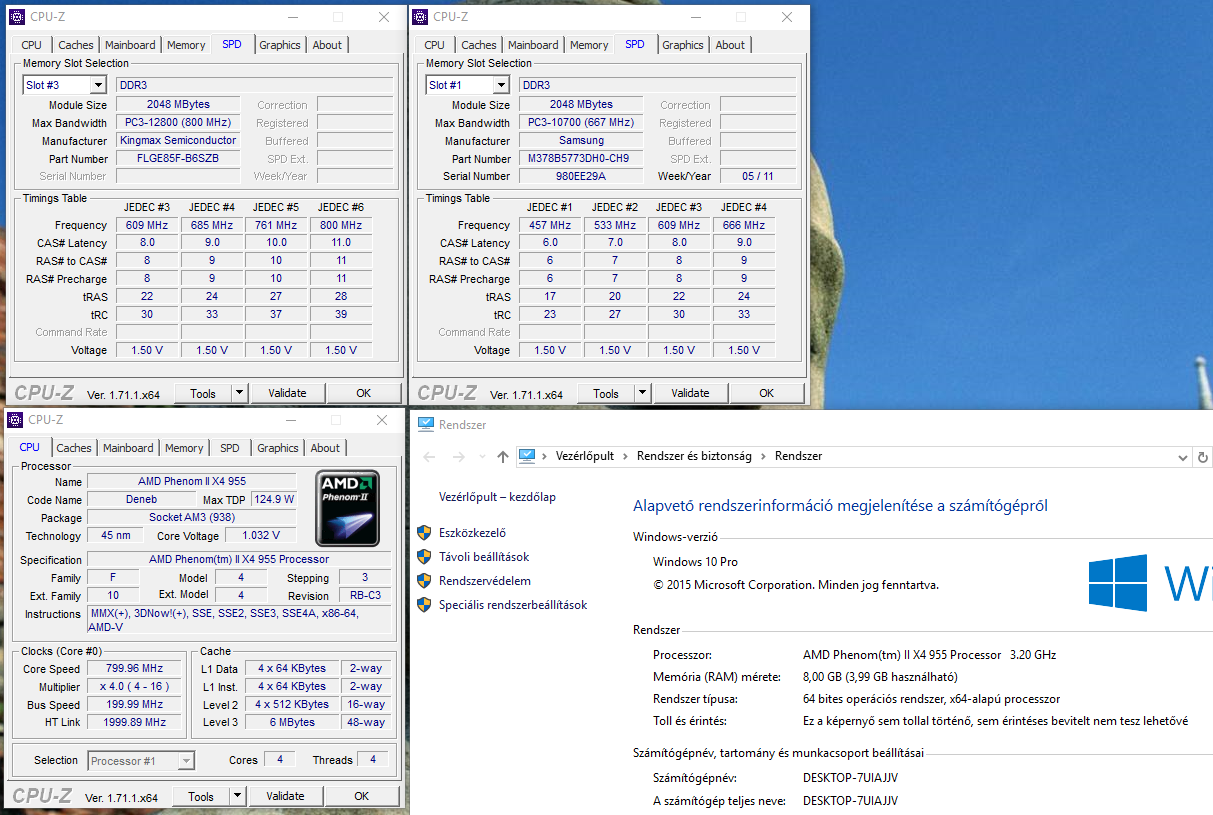Switch to Mainboard tab in Slot #3 window

[x=131, y=45]
